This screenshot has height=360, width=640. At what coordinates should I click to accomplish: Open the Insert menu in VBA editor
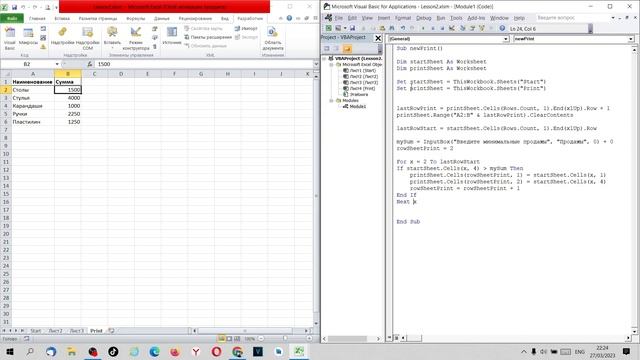384,18
